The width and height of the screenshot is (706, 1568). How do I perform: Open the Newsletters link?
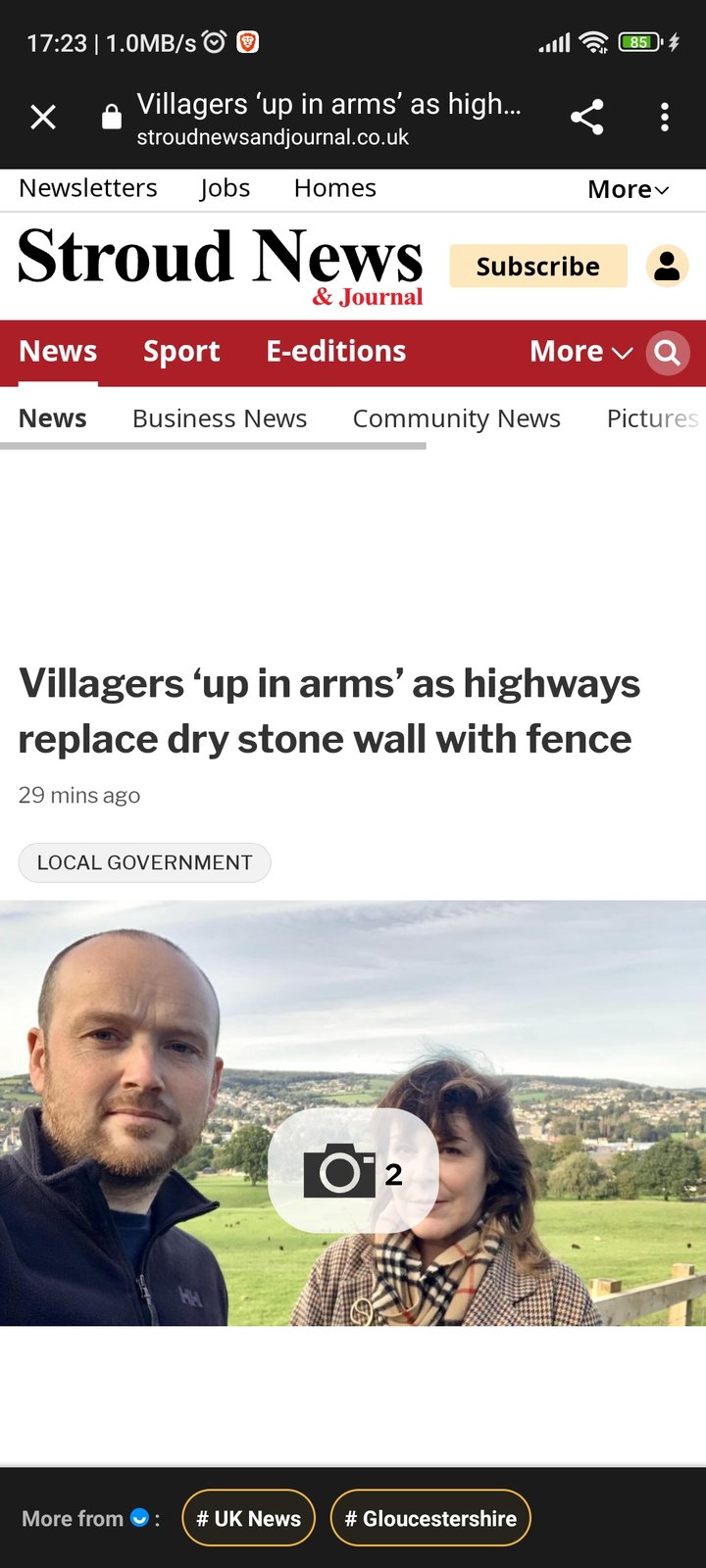(88, 188)
